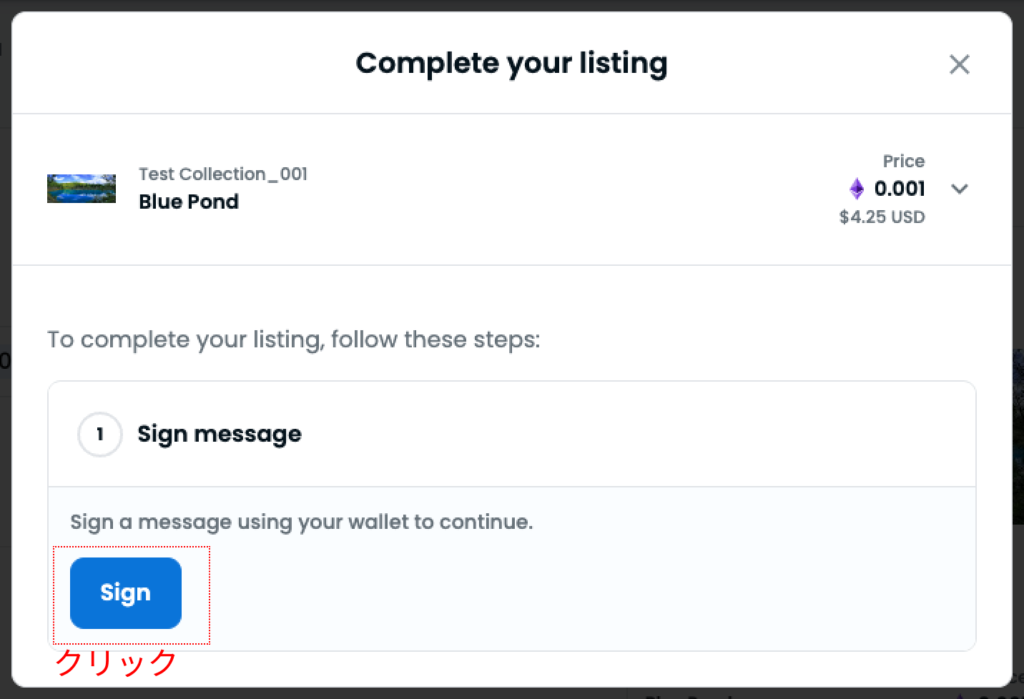Expand the price details chevron
1024x699 pixels.
click(959, 189)
